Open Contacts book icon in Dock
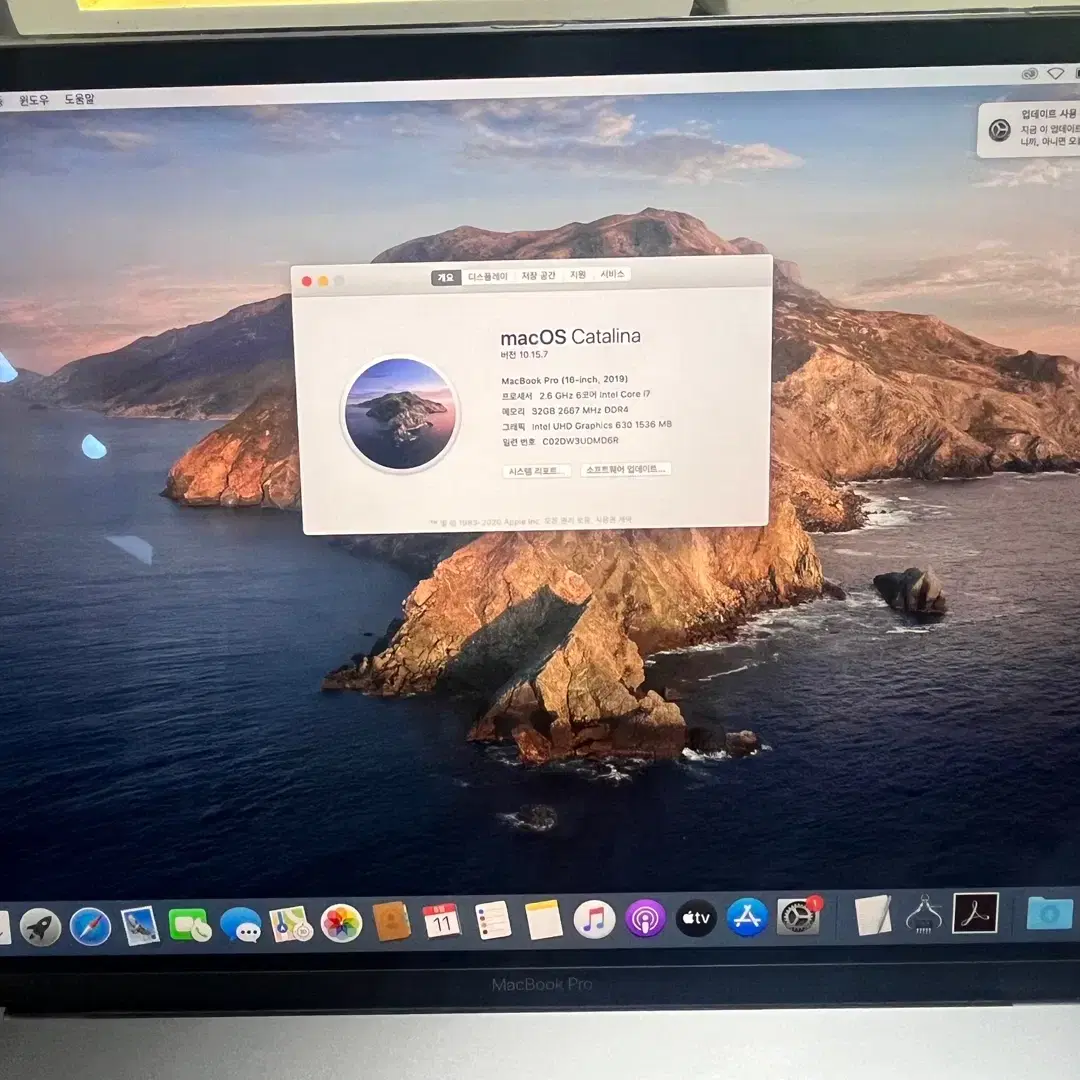The height and width of the screenshot is (1080, 1080). coord(391,922)
